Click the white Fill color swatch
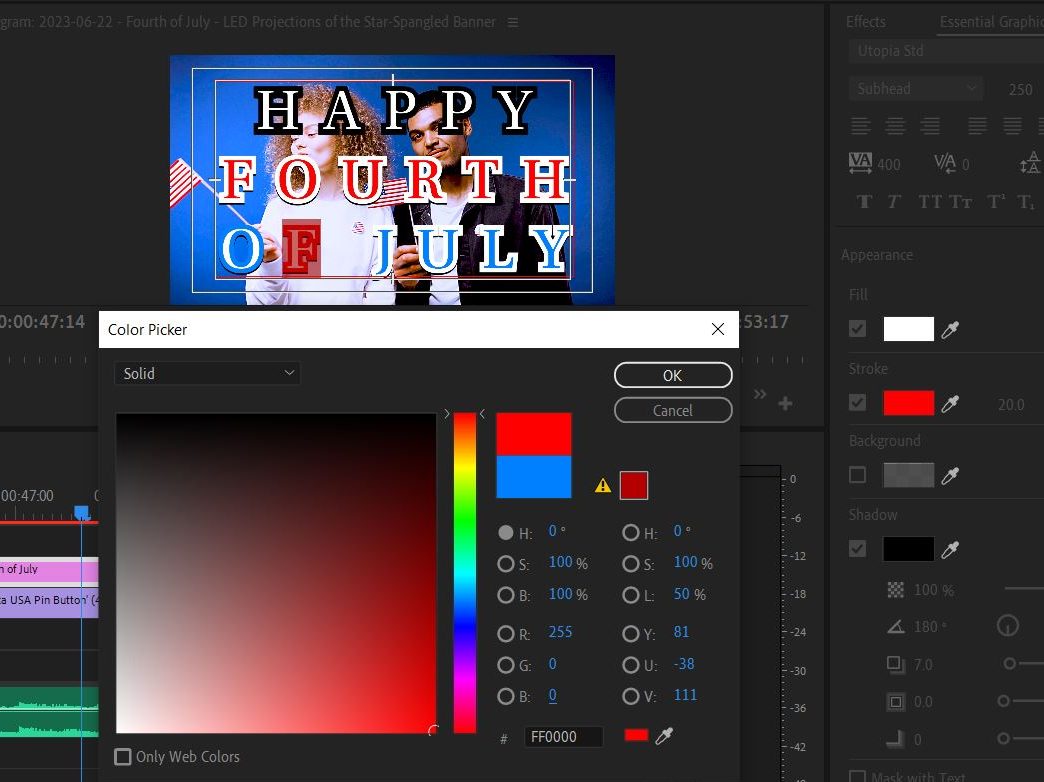The width and height of the screenshot is (1044, 782). click(908, 329)
